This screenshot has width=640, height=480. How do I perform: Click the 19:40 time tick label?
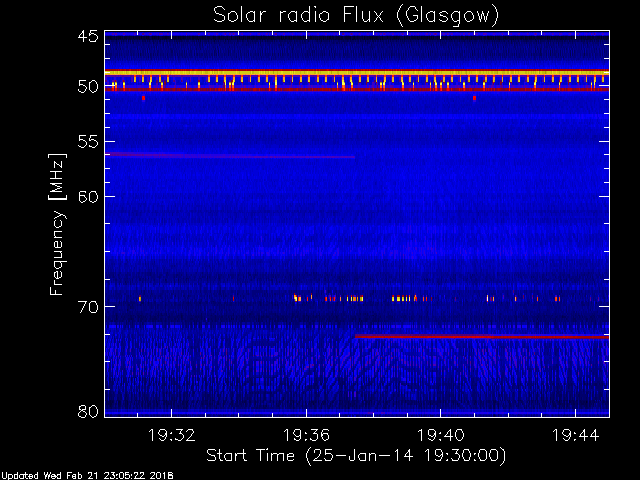coord(440,435)
